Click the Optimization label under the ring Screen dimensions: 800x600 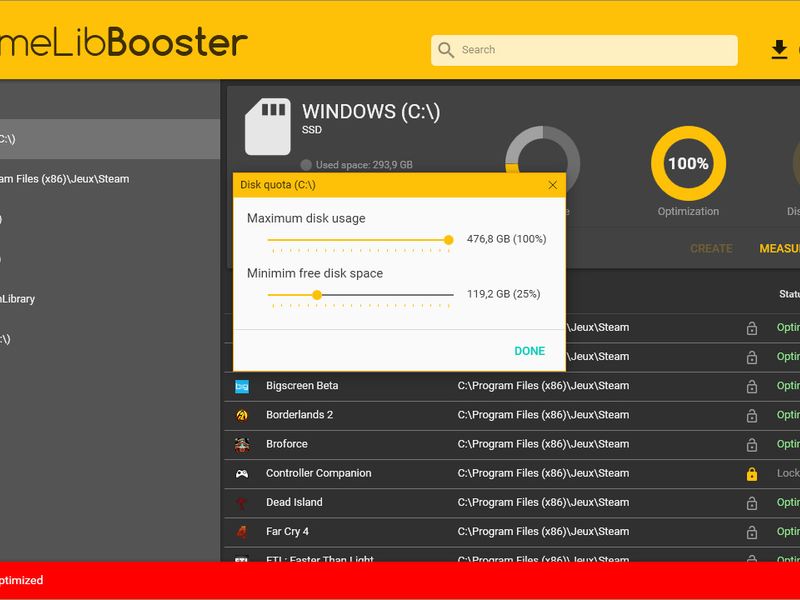pos(688,211)
